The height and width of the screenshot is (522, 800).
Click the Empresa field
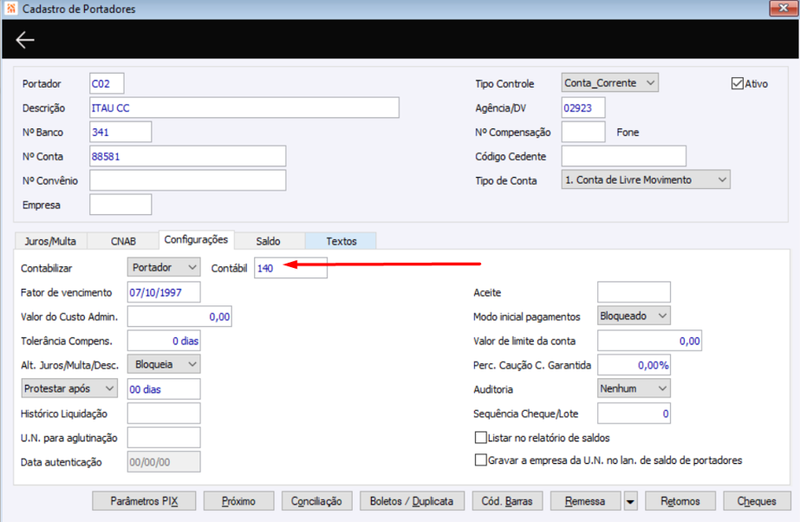[x=120, y=205]
